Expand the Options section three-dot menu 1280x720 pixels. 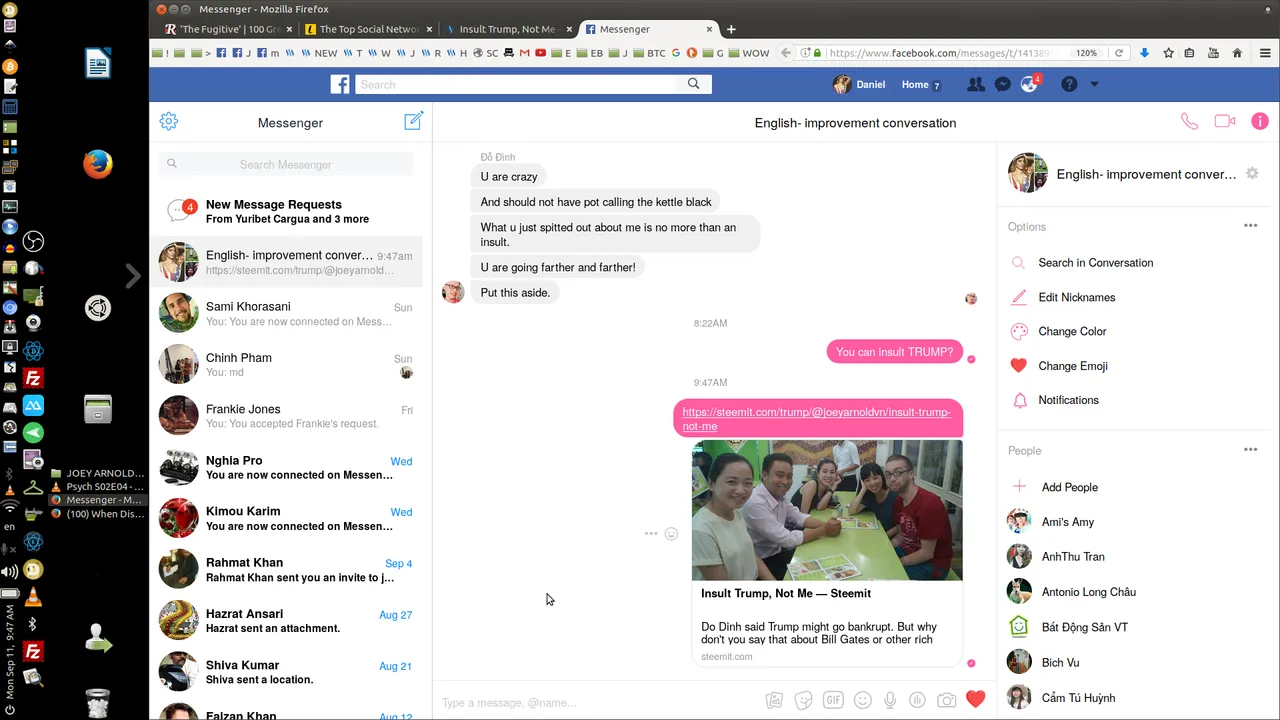coord(1250,226)
